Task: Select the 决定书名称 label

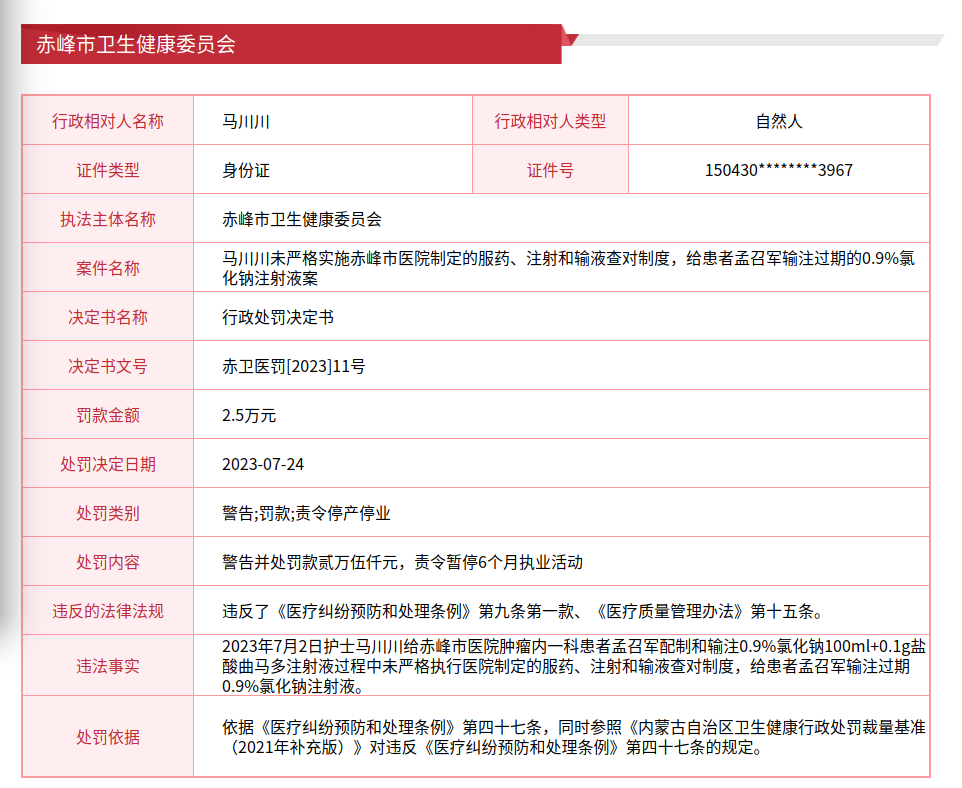Action: 108,317
